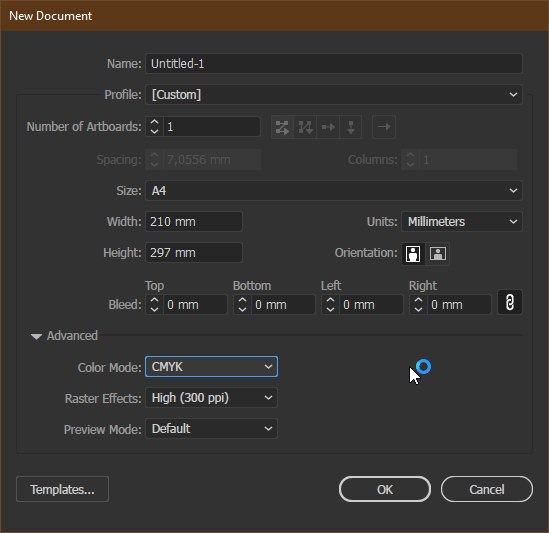The image size is (549, 533).
Task: Click the Change to Right-to-Left layout arrow
Action: point(384,127)
